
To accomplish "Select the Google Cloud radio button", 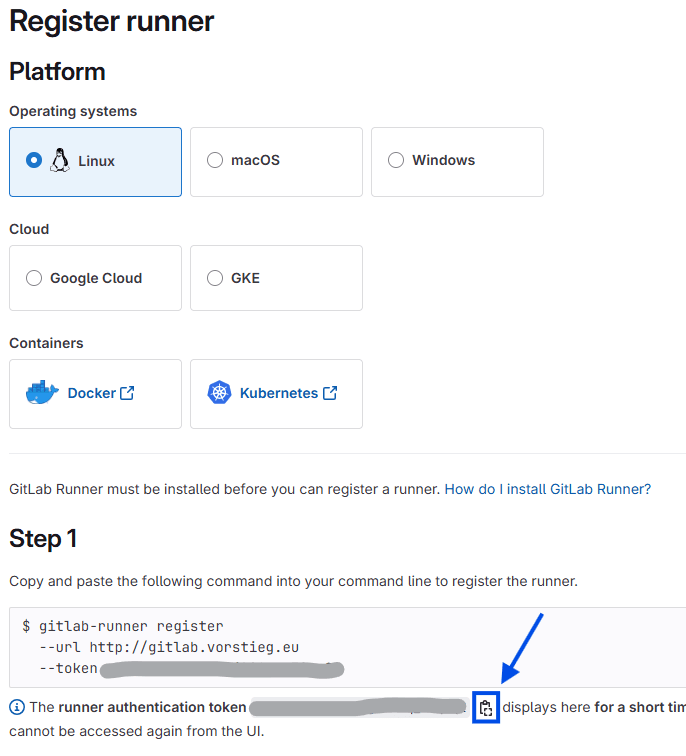I will pyautogui.click(x=34, y=278).
